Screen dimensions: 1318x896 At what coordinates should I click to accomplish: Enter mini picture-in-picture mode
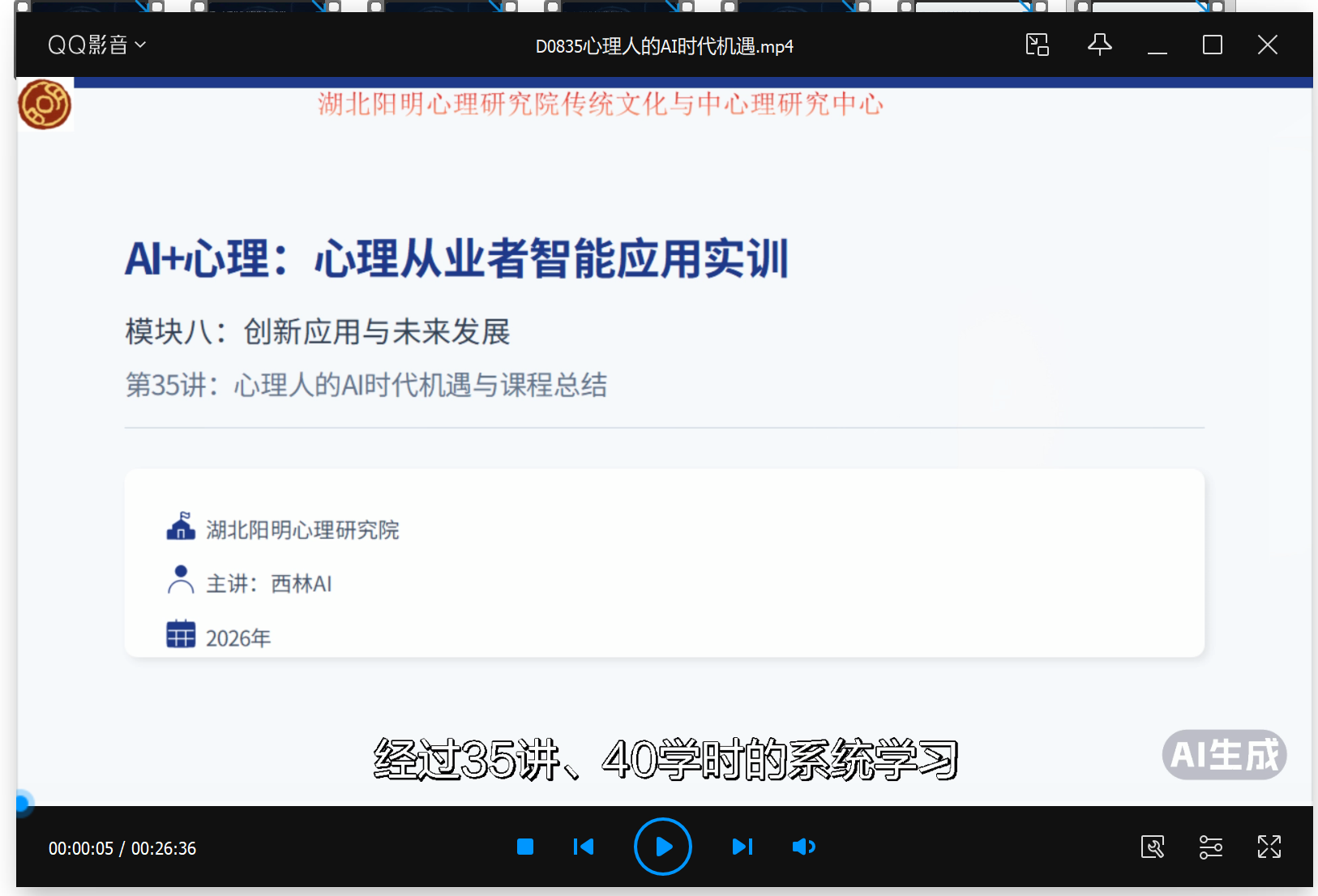point(1037,45)
